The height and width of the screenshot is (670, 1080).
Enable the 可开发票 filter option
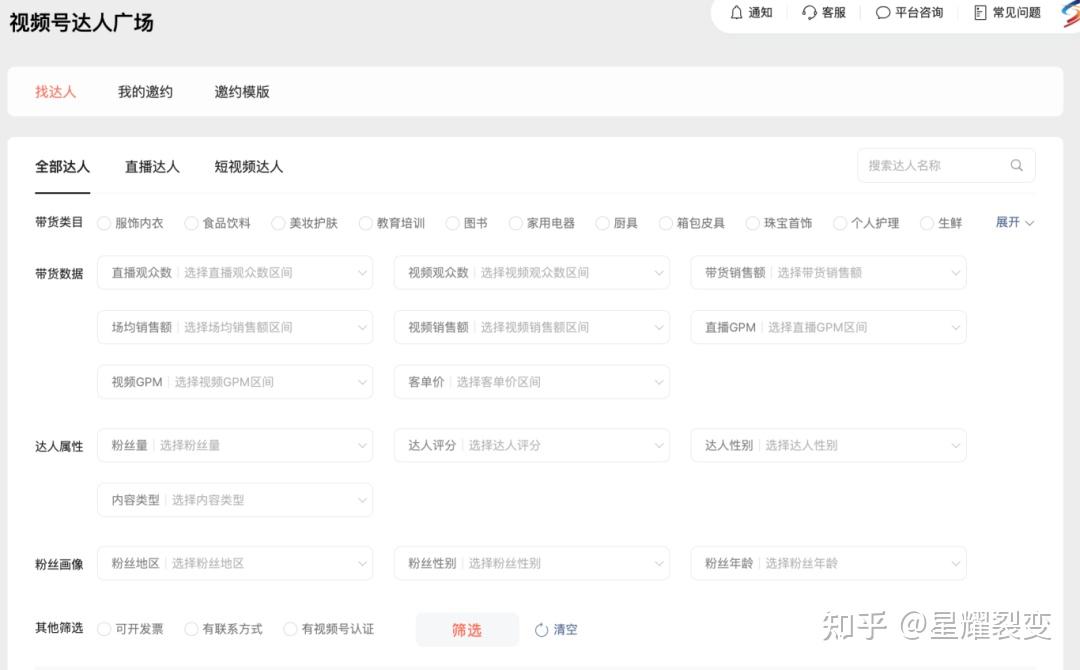(104, 629)
